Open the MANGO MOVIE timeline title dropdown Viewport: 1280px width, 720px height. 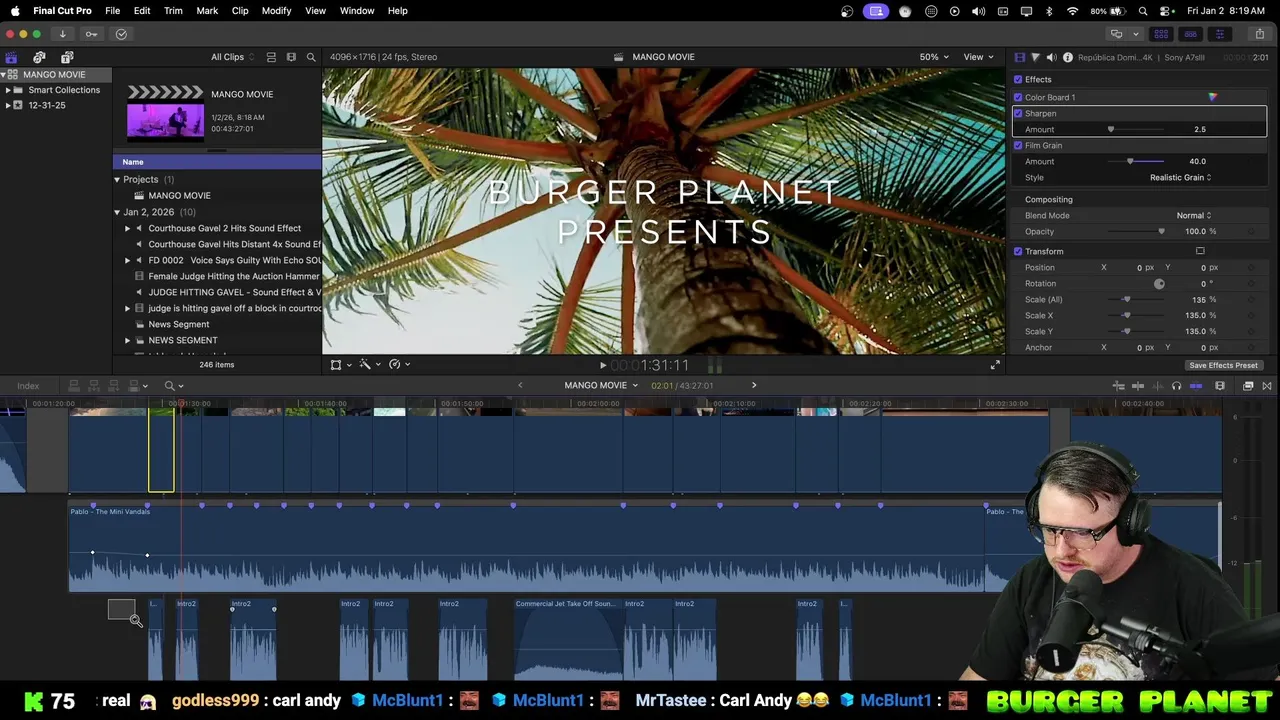coord(601,385)
